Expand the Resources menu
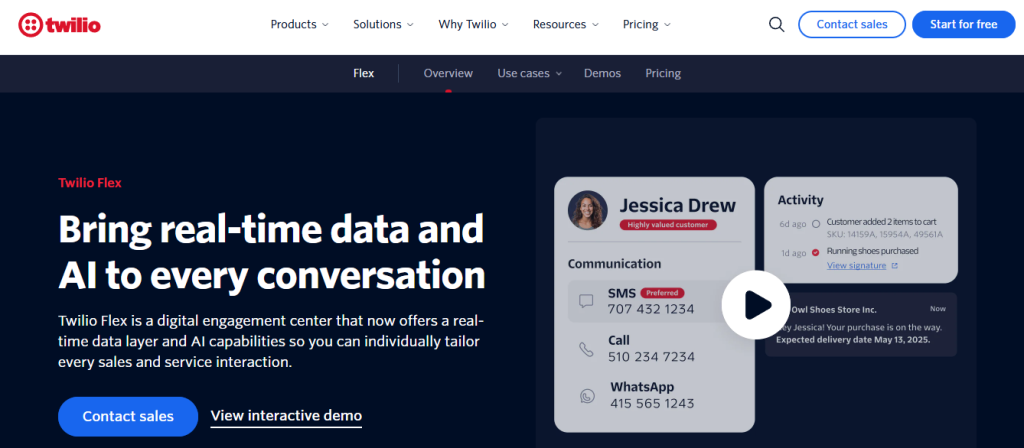This screenshot has height=448, width=1024. [566, 25]
